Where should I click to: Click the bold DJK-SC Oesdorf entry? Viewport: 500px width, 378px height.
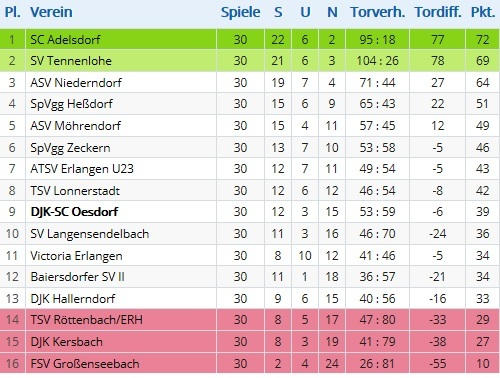click(74, 212)
